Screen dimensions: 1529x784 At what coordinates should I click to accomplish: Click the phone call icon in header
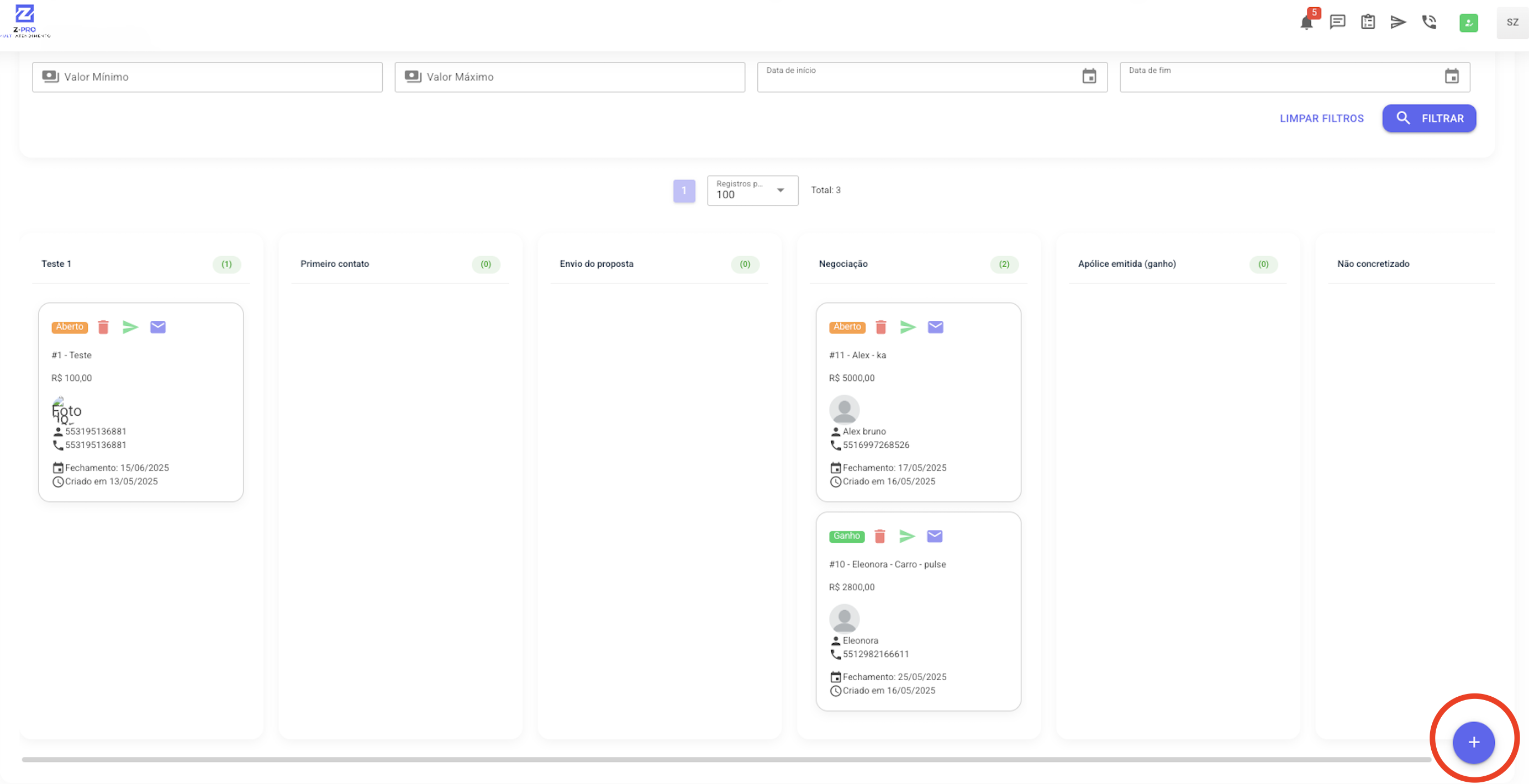click(x=1429, y=23)
